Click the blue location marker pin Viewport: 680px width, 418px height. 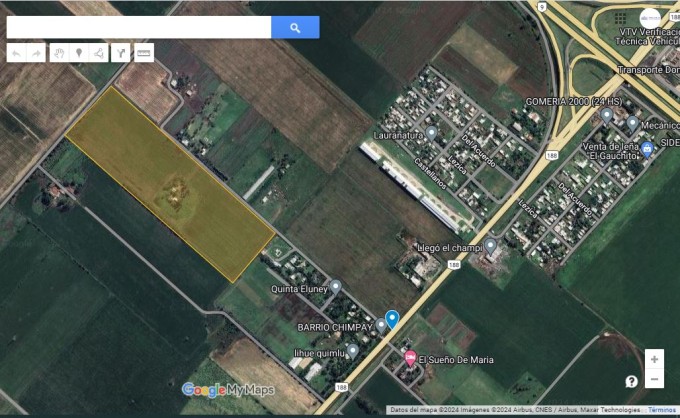[x=392, y=319]
